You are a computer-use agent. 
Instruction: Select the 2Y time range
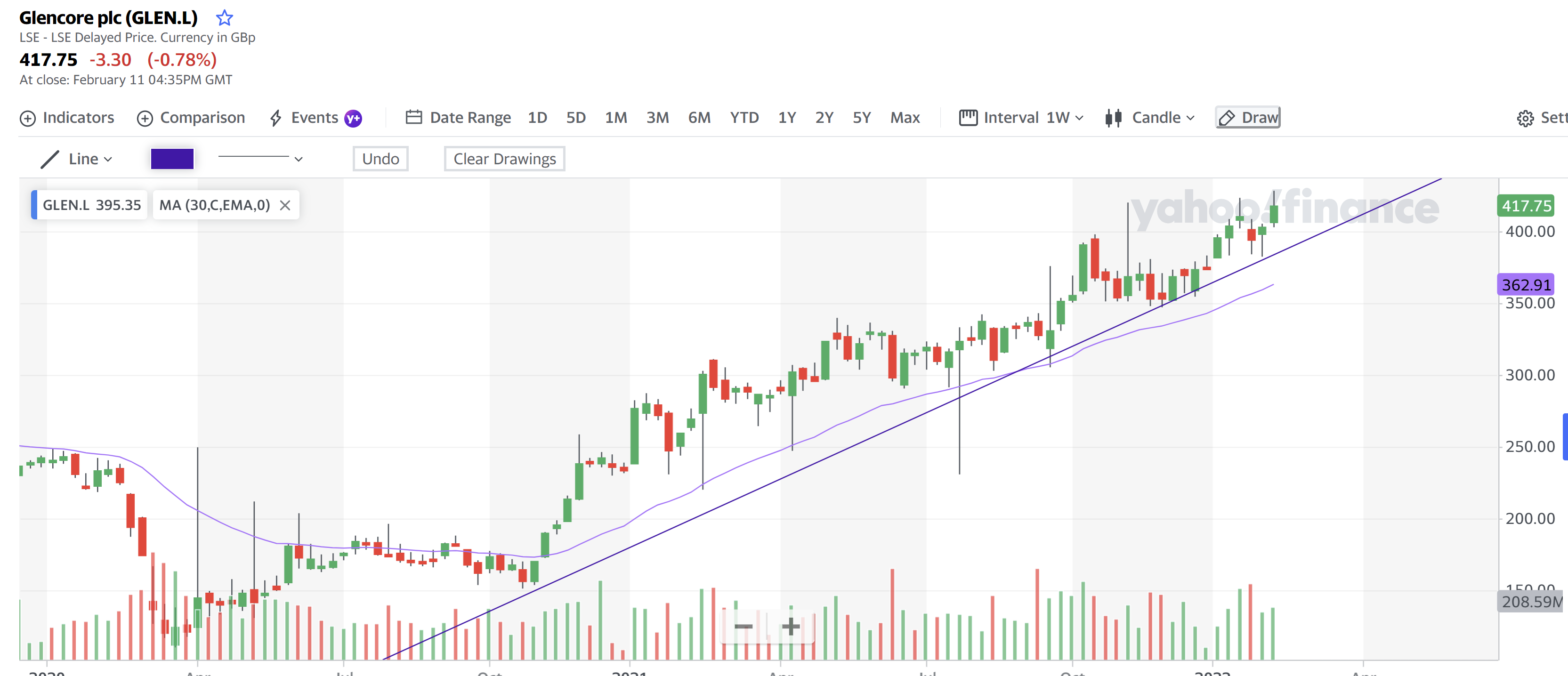coord(824,117)
